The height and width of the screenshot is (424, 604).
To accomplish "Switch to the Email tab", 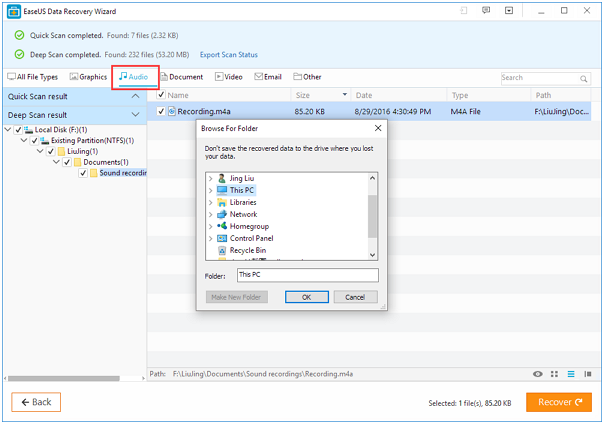I will [x=268, y=77].
